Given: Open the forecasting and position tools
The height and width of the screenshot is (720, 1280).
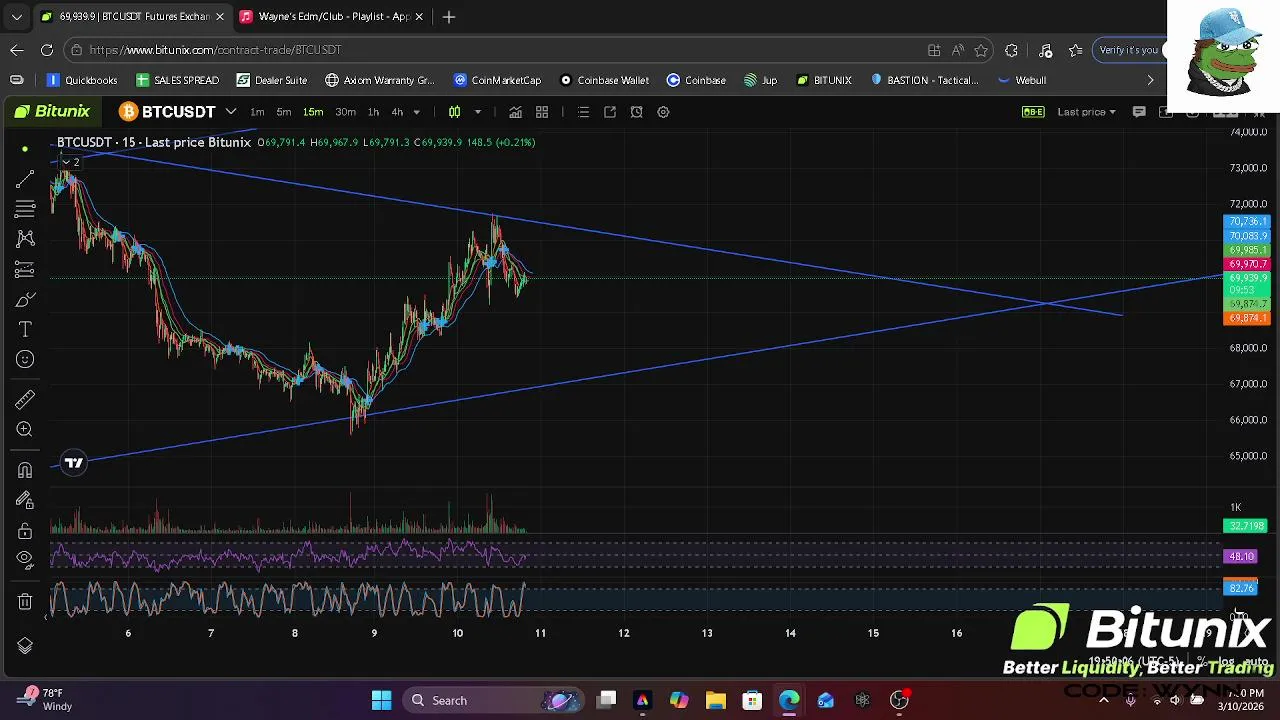Looking at the screenshot, I should tap(25, 269).
